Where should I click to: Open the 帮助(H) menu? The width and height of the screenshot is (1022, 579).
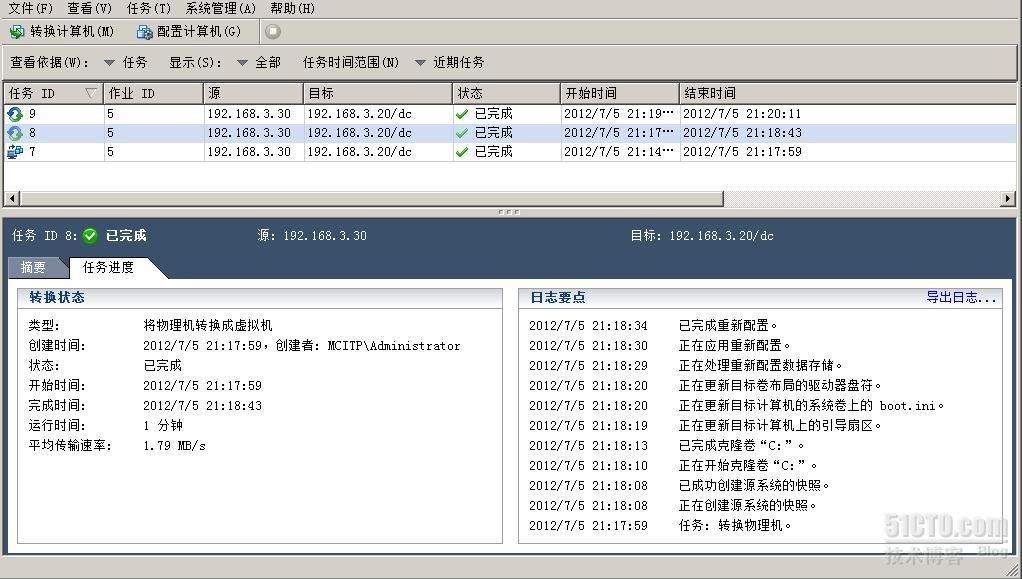click(x=292, y=8)
